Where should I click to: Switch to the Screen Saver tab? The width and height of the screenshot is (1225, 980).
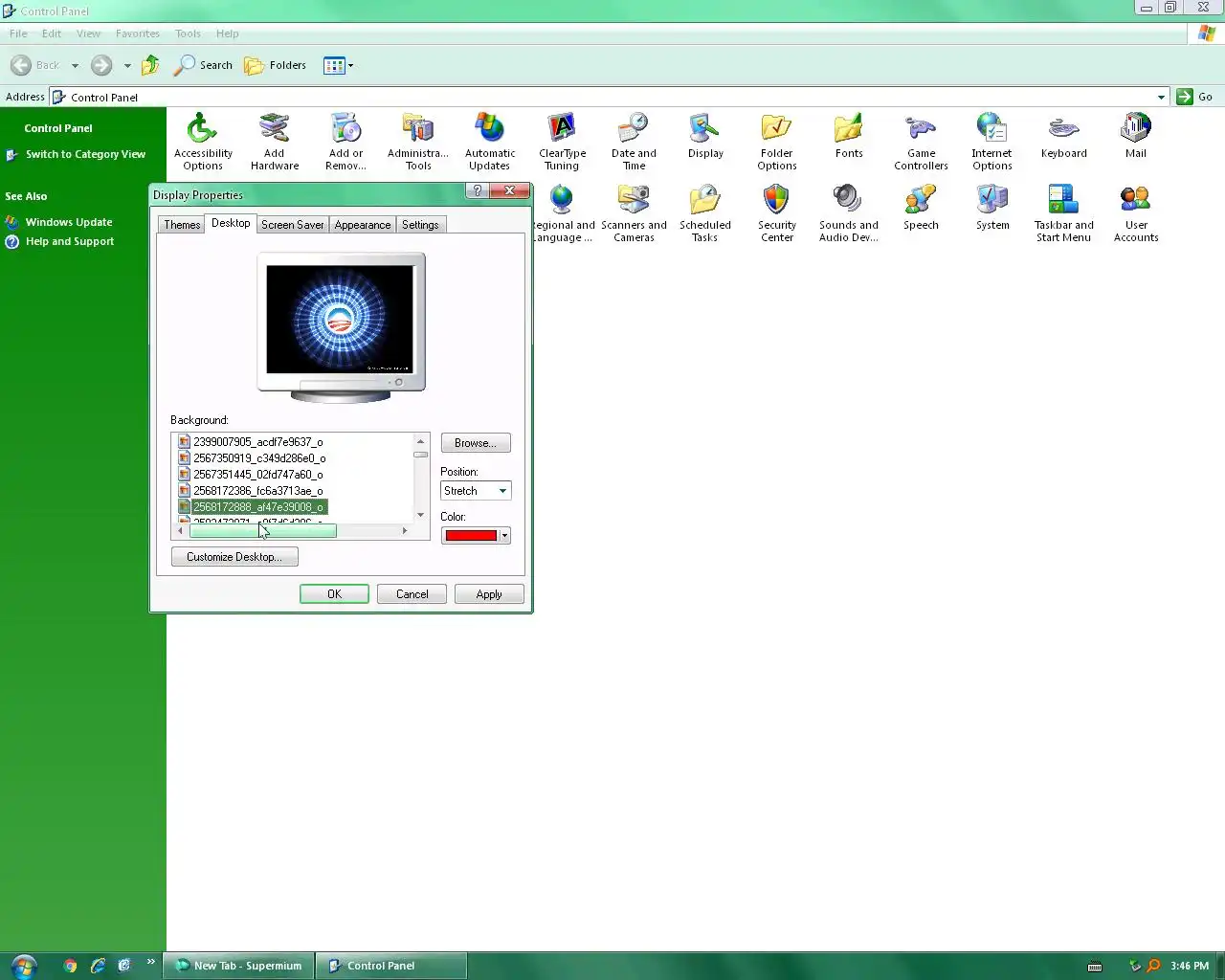point(293,225)
